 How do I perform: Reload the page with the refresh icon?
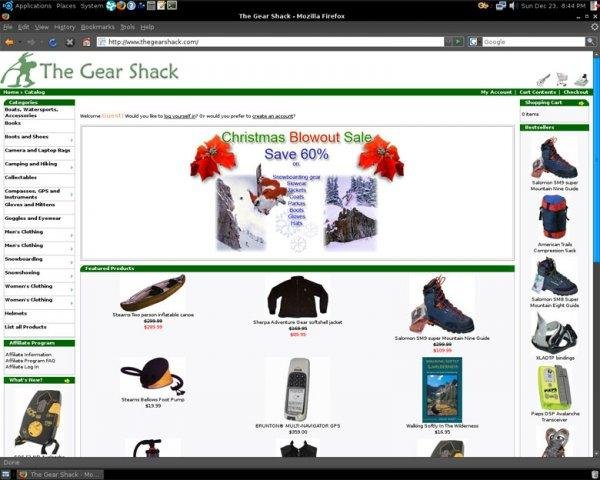click(x=52, y=42)
